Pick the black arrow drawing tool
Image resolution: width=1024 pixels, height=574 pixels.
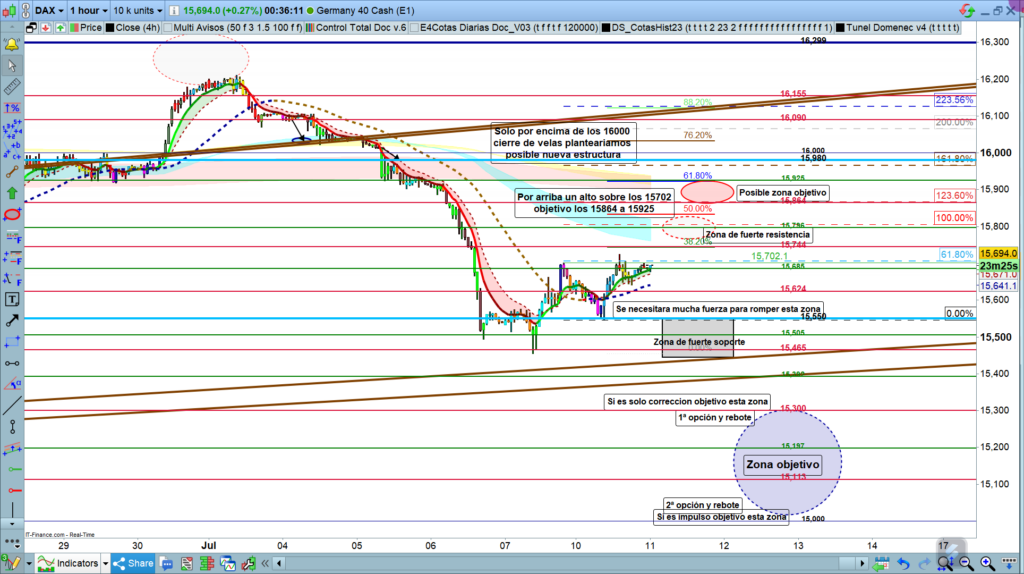12,320
